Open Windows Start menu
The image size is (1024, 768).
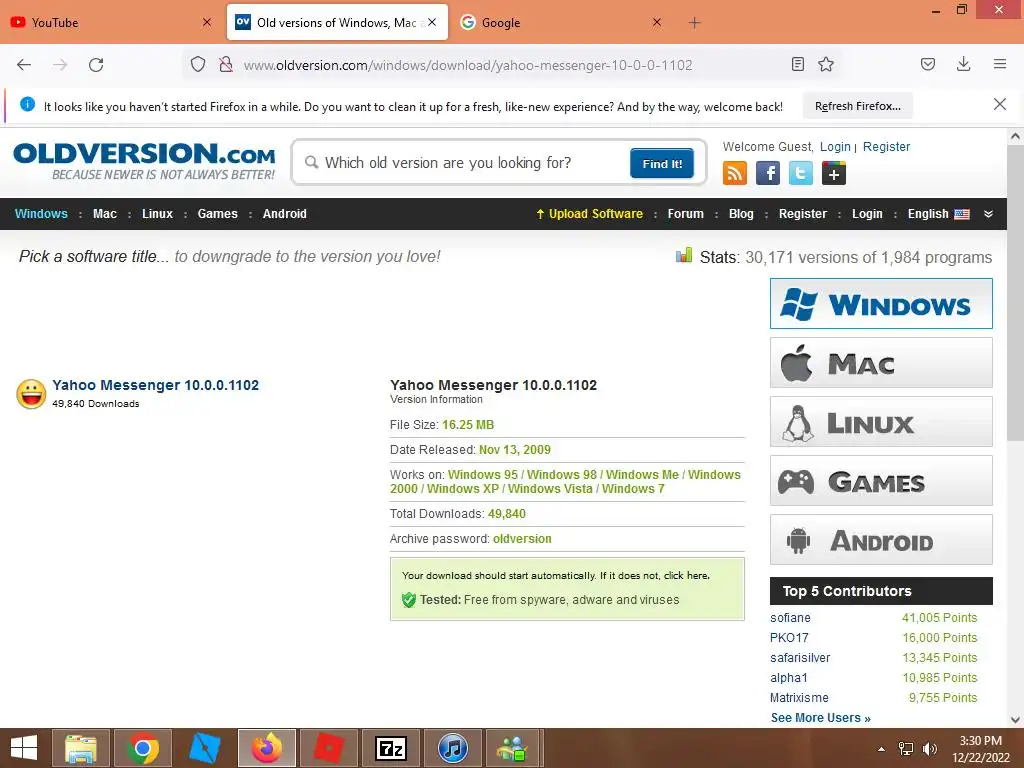coord(24,748)
